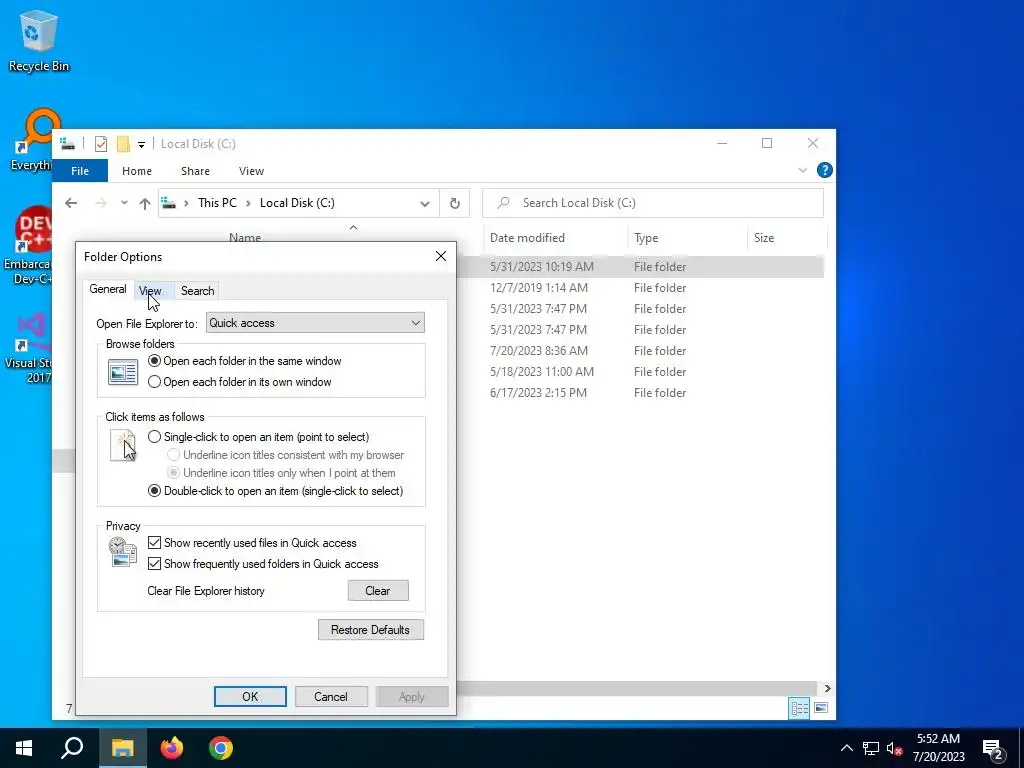Click This PC in the address path

[x=217, y=203]
